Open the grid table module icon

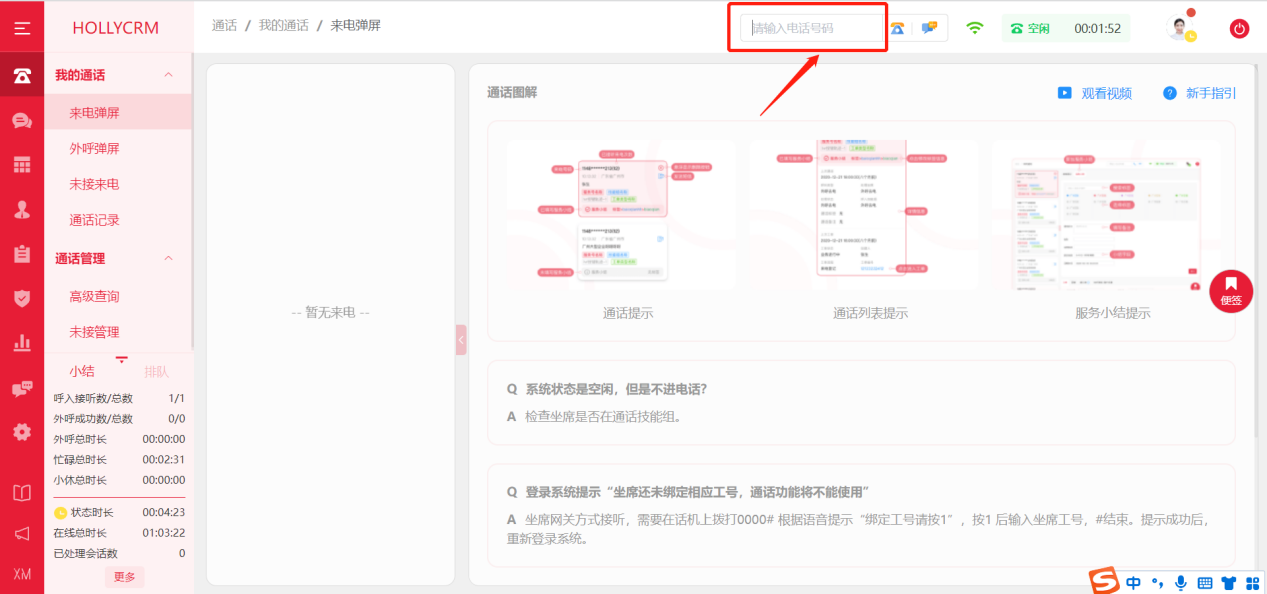click(x=22, y=165)
